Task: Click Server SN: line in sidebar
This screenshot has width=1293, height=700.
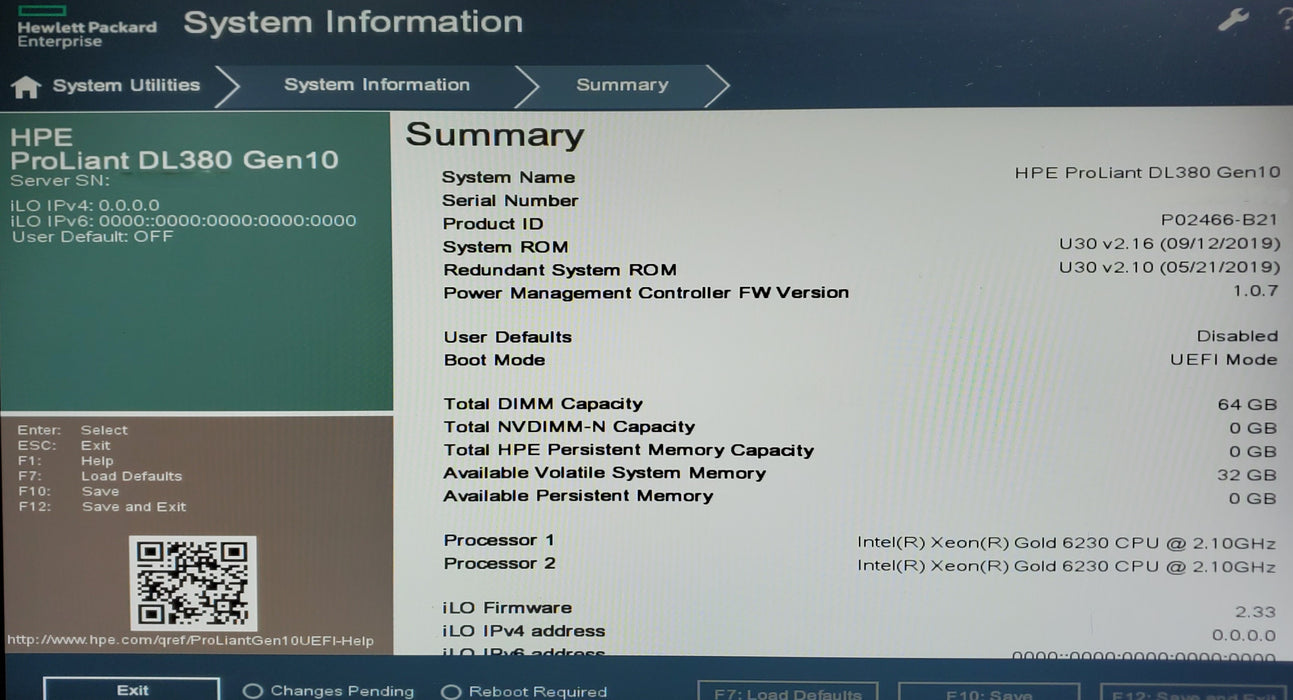Action: (60, 181)
